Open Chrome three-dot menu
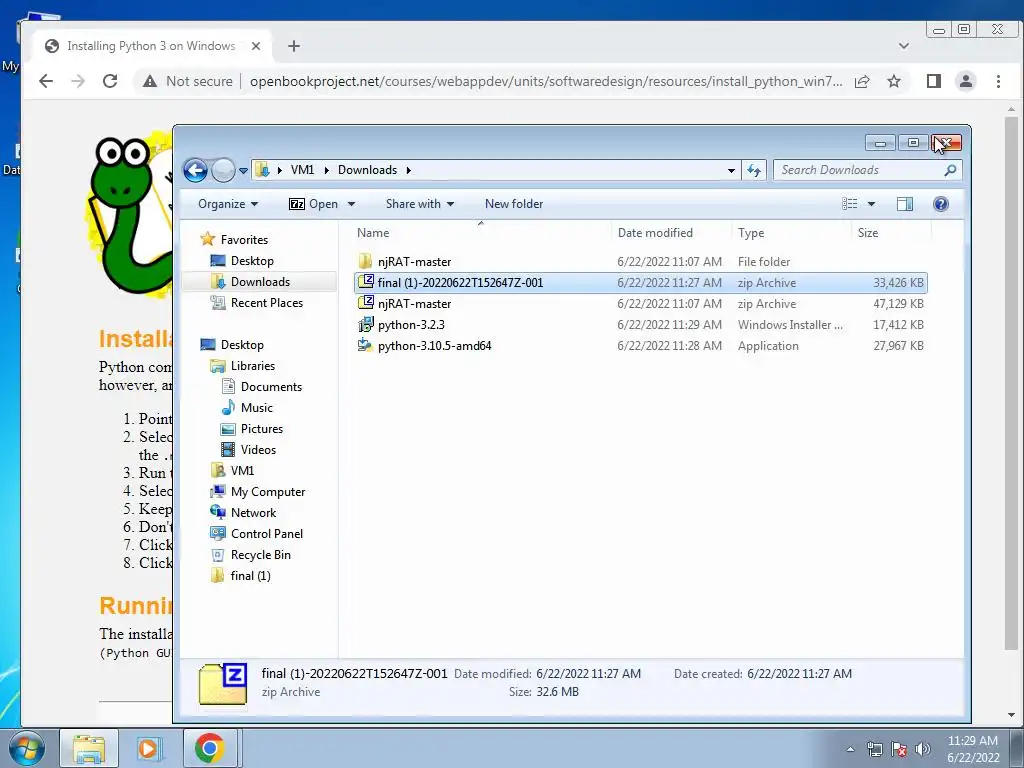This screenshot has width=1024, height=768. click(x=998, y=81)
